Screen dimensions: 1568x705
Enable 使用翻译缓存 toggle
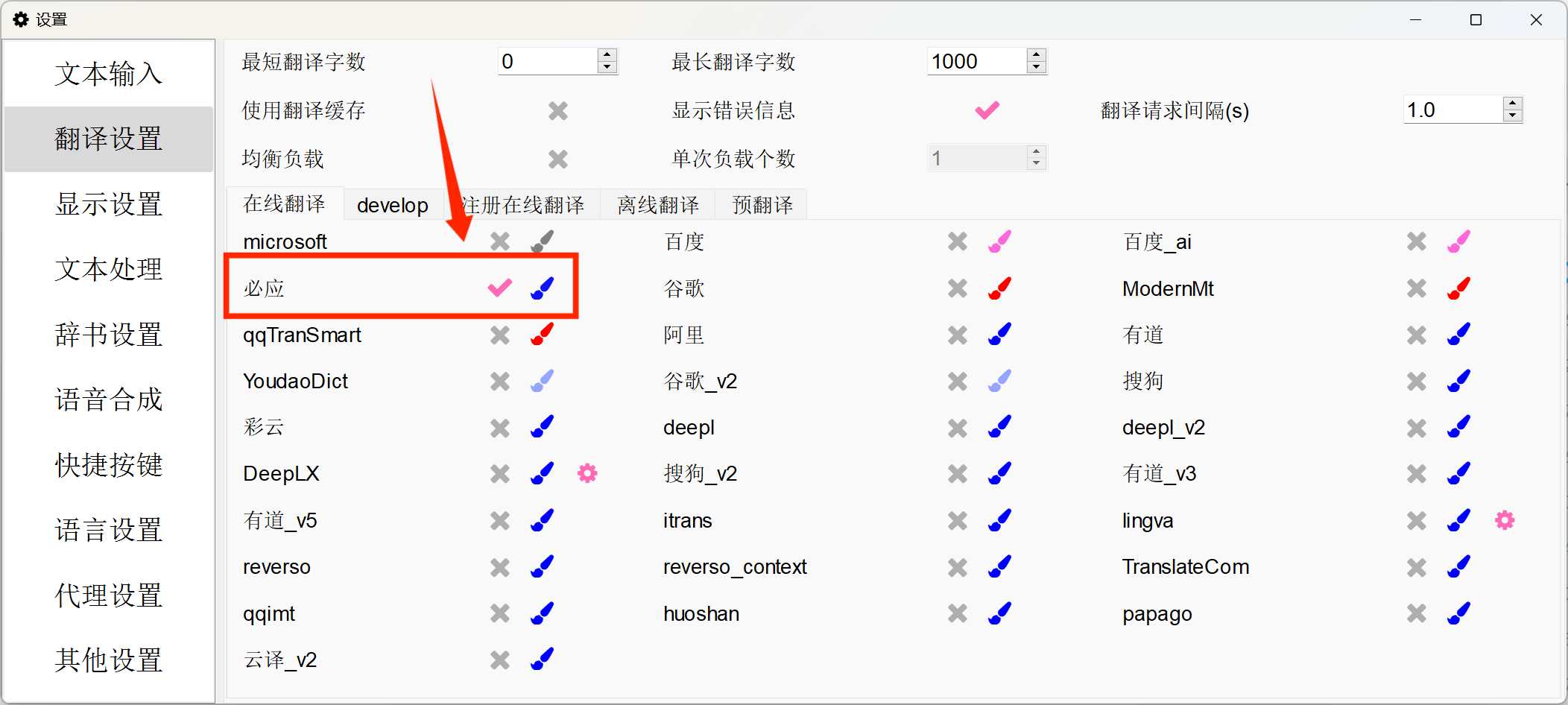click(x=558, y=111)
